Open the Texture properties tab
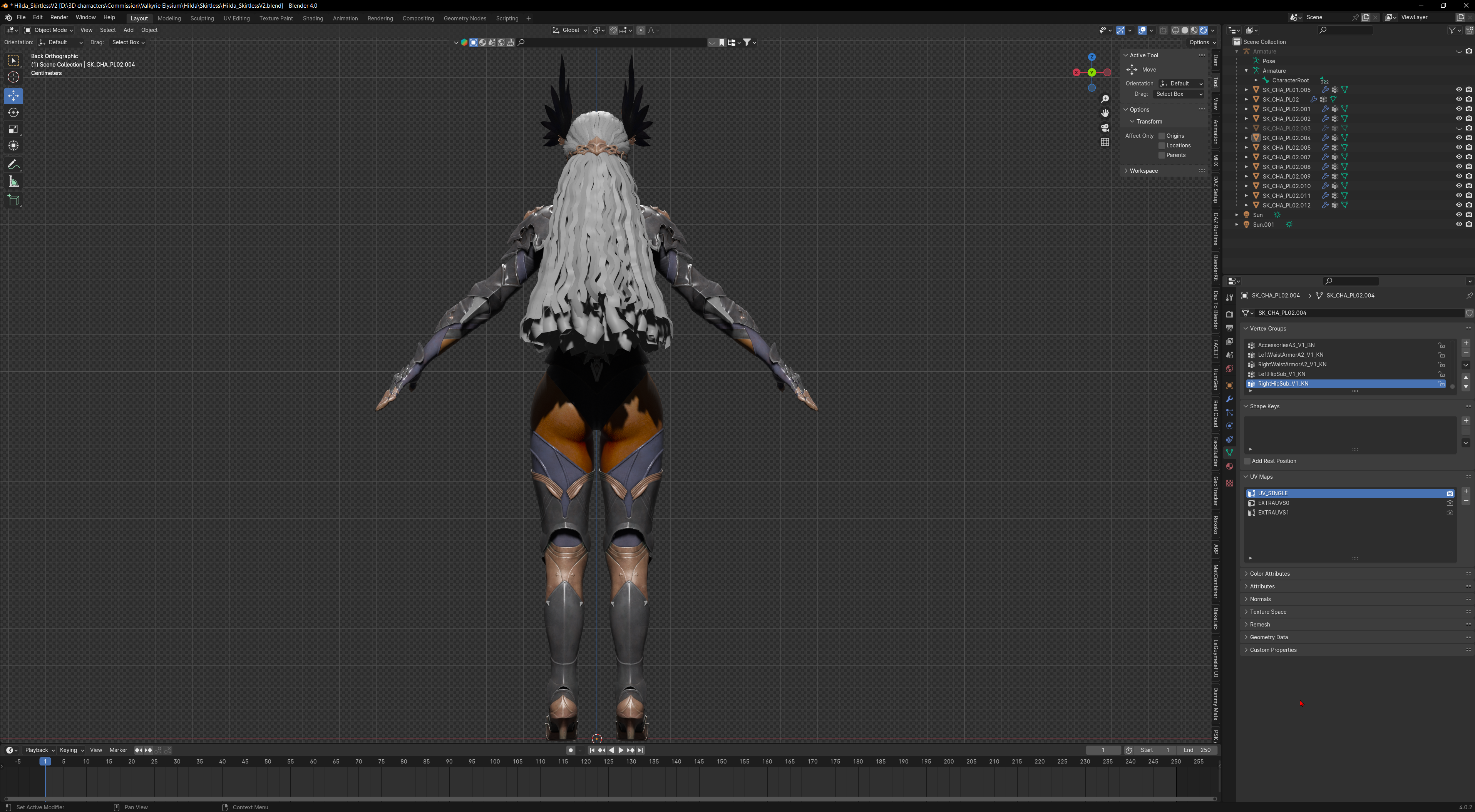 (x=1229, y=483)
